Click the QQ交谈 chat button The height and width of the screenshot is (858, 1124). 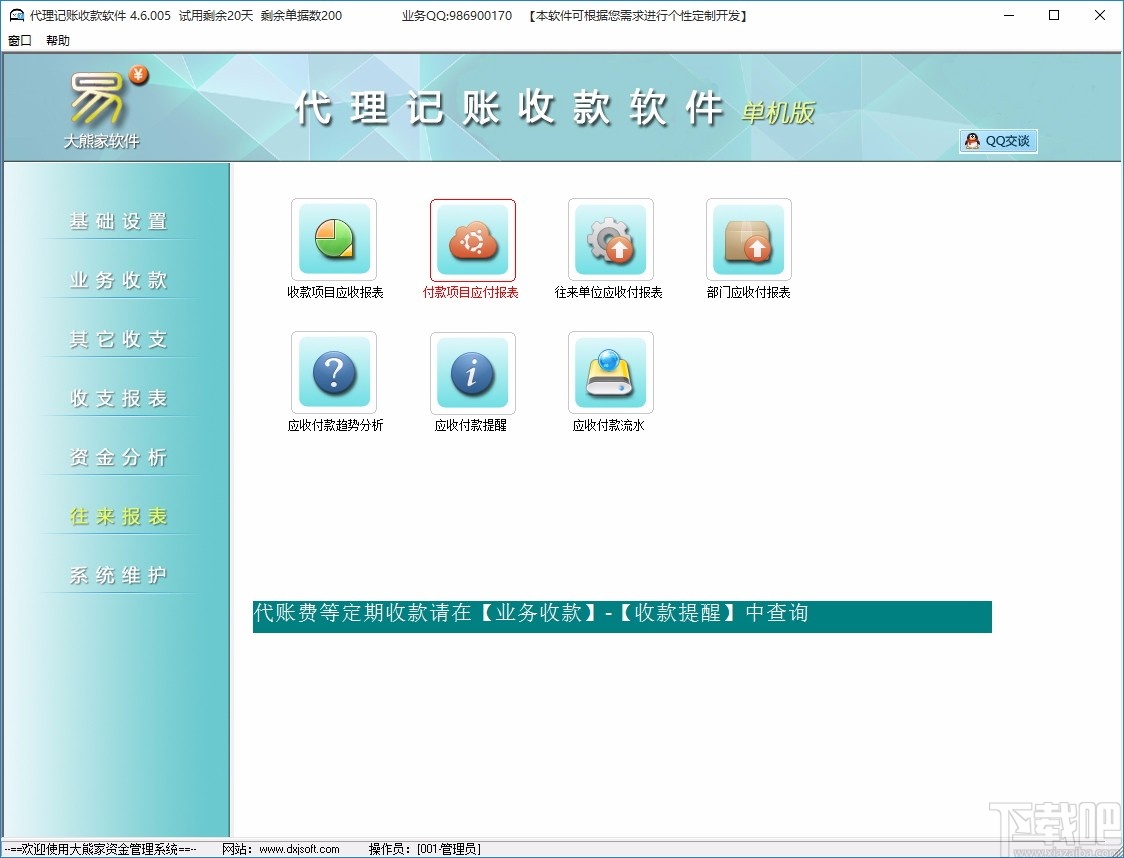(x=998, y=141)
